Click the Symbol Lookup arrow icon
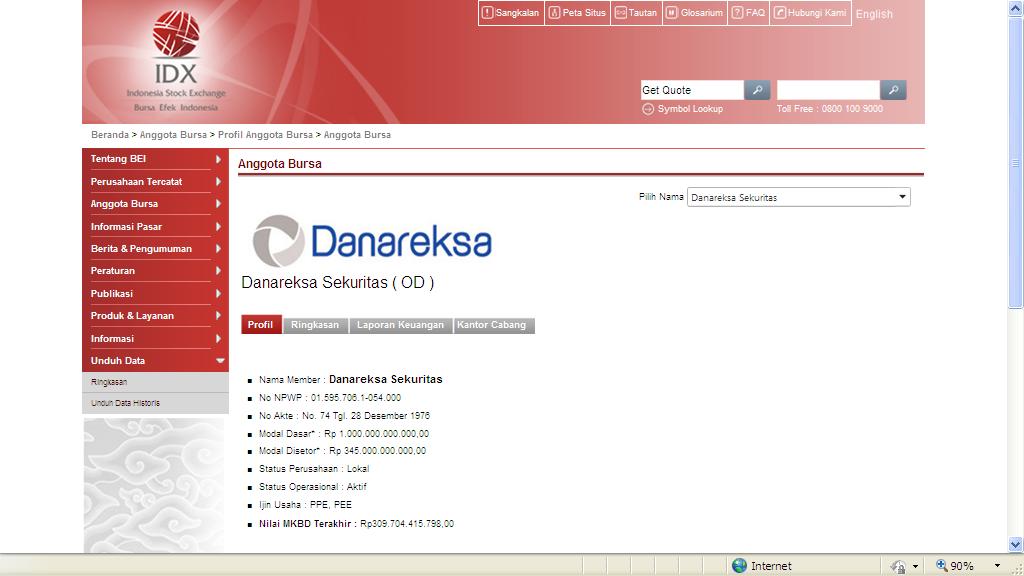Image resolution: width=1024 pixels, height=576 pixels. 648,109
